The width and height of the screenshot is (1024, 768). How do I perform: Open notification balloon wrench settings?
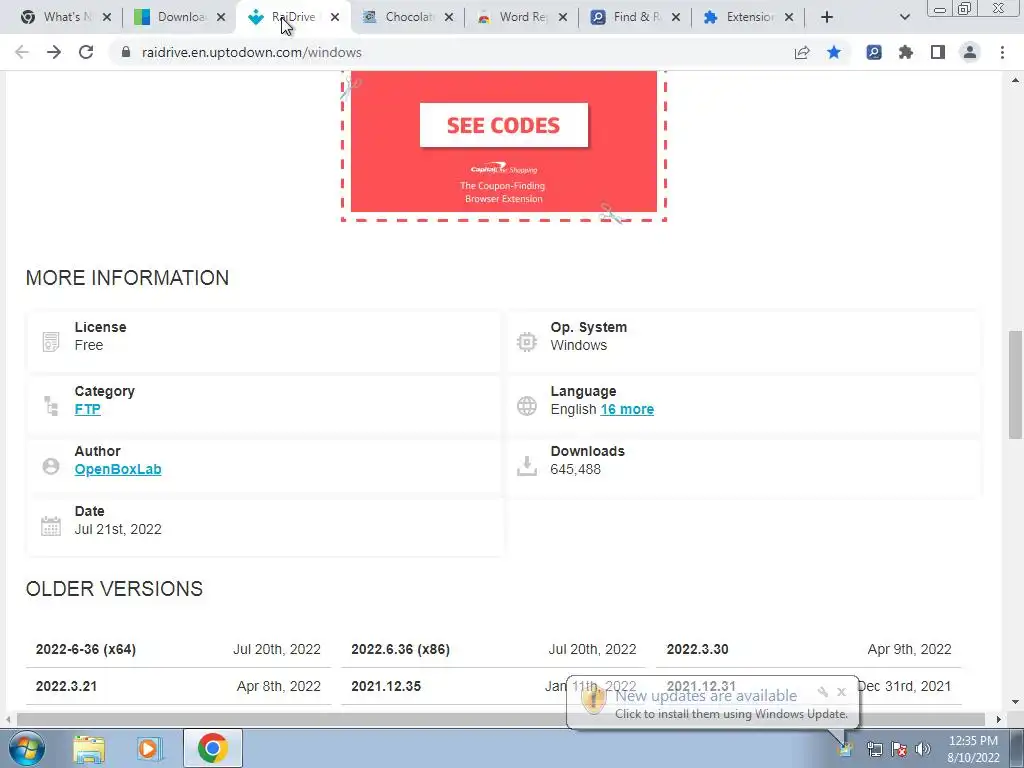click(x=823, y=692)
